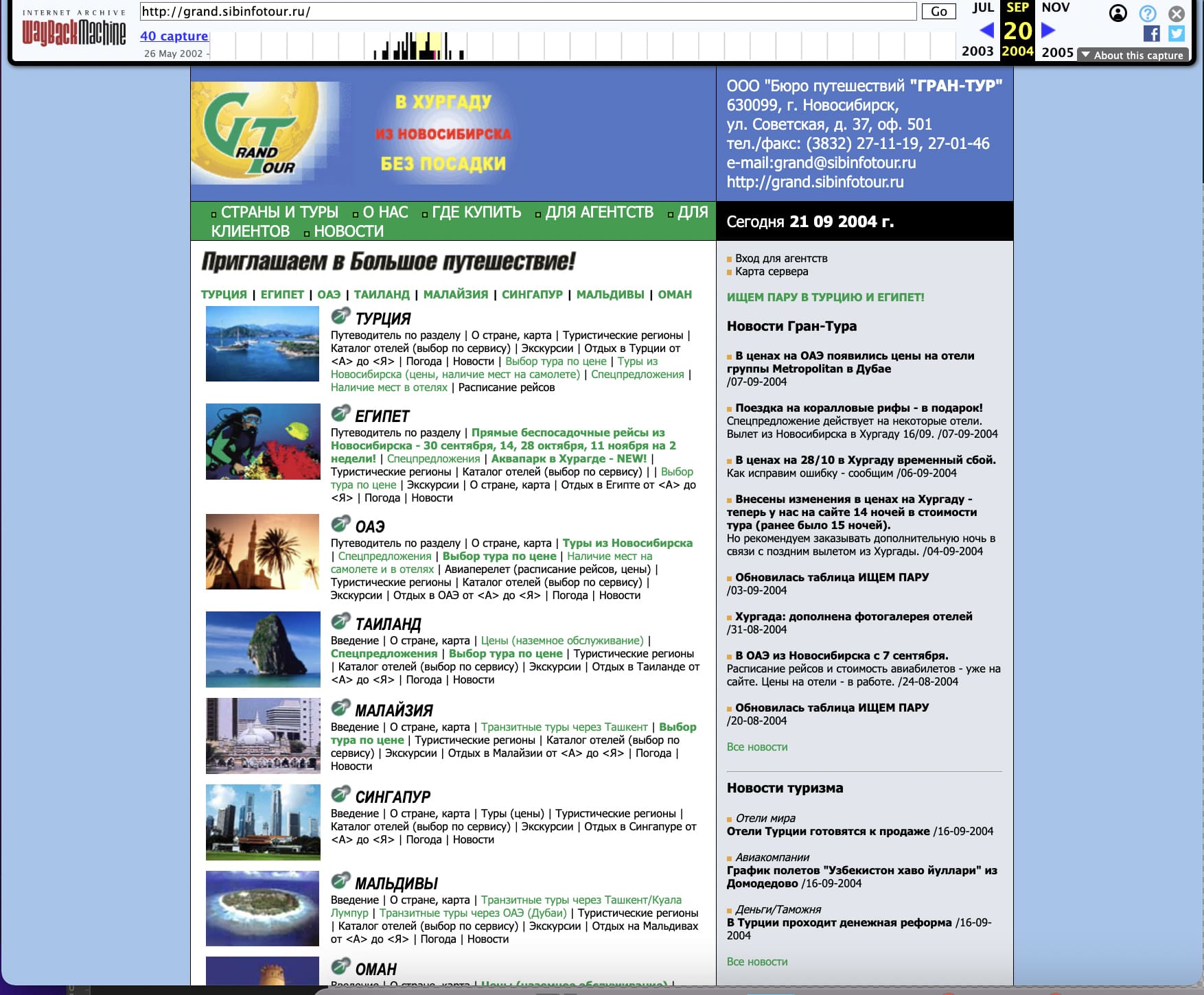Image resolution: width=1204 pixels, height=995 pixels.
Task: Click the globe icon beside ТУРЦИЯ heading
Action: (x=340, y=316)
